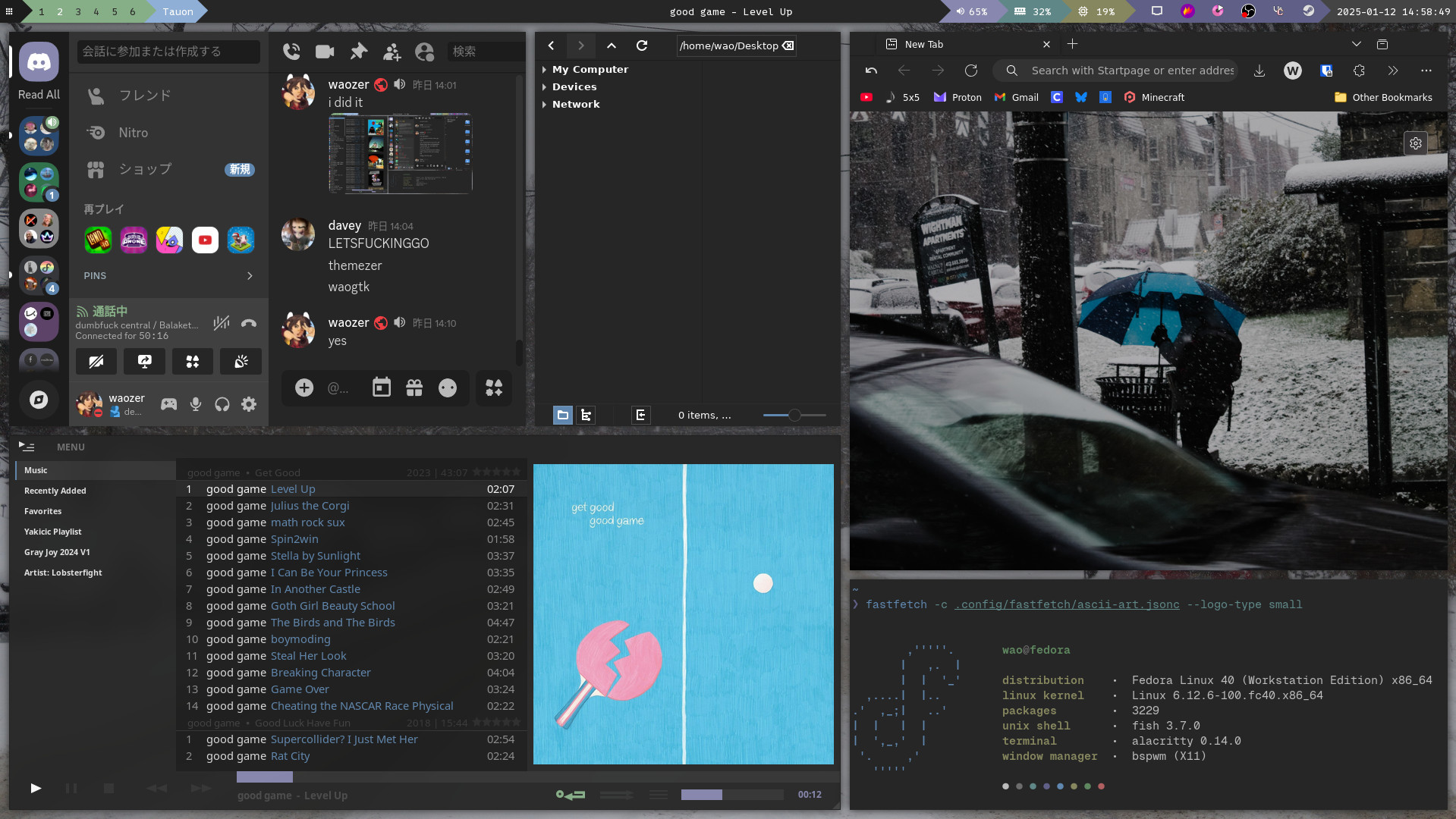Show places view in file manager sidebar
This screenshot has height=819, width=1456.
tap(563, 415)
